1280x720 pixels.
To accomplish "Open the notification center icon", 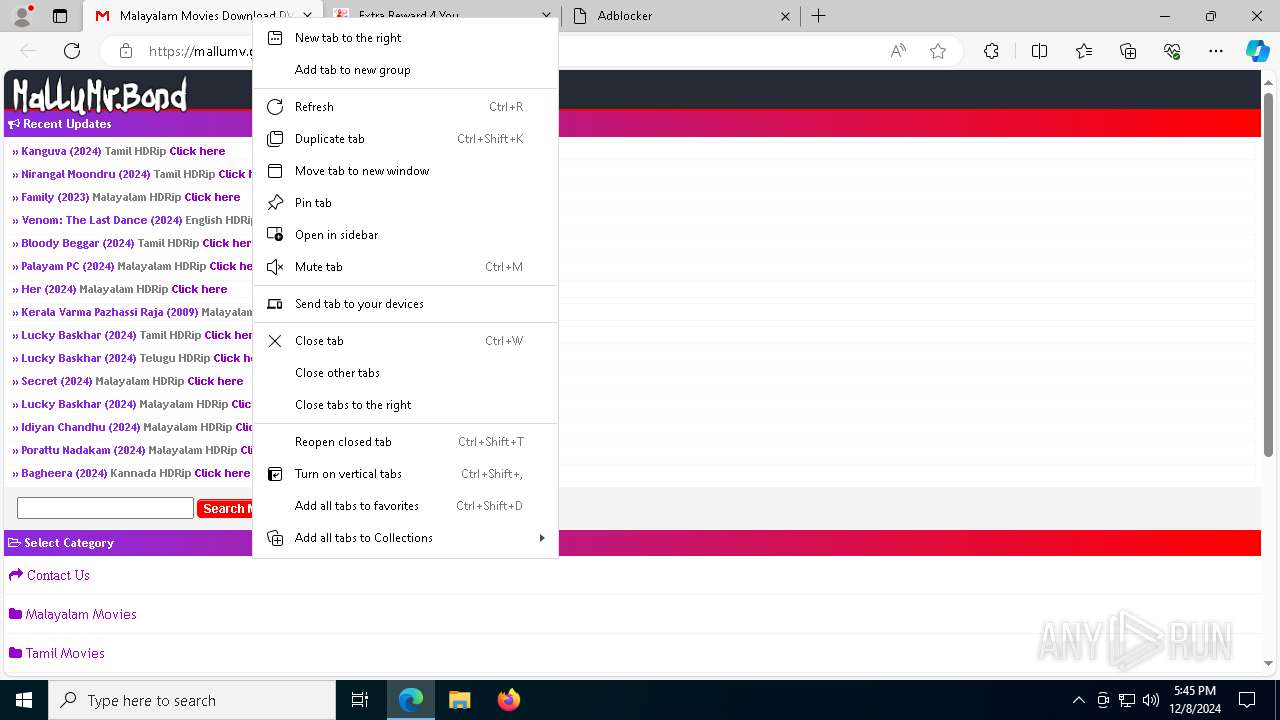I will (x=1247, y=700).
